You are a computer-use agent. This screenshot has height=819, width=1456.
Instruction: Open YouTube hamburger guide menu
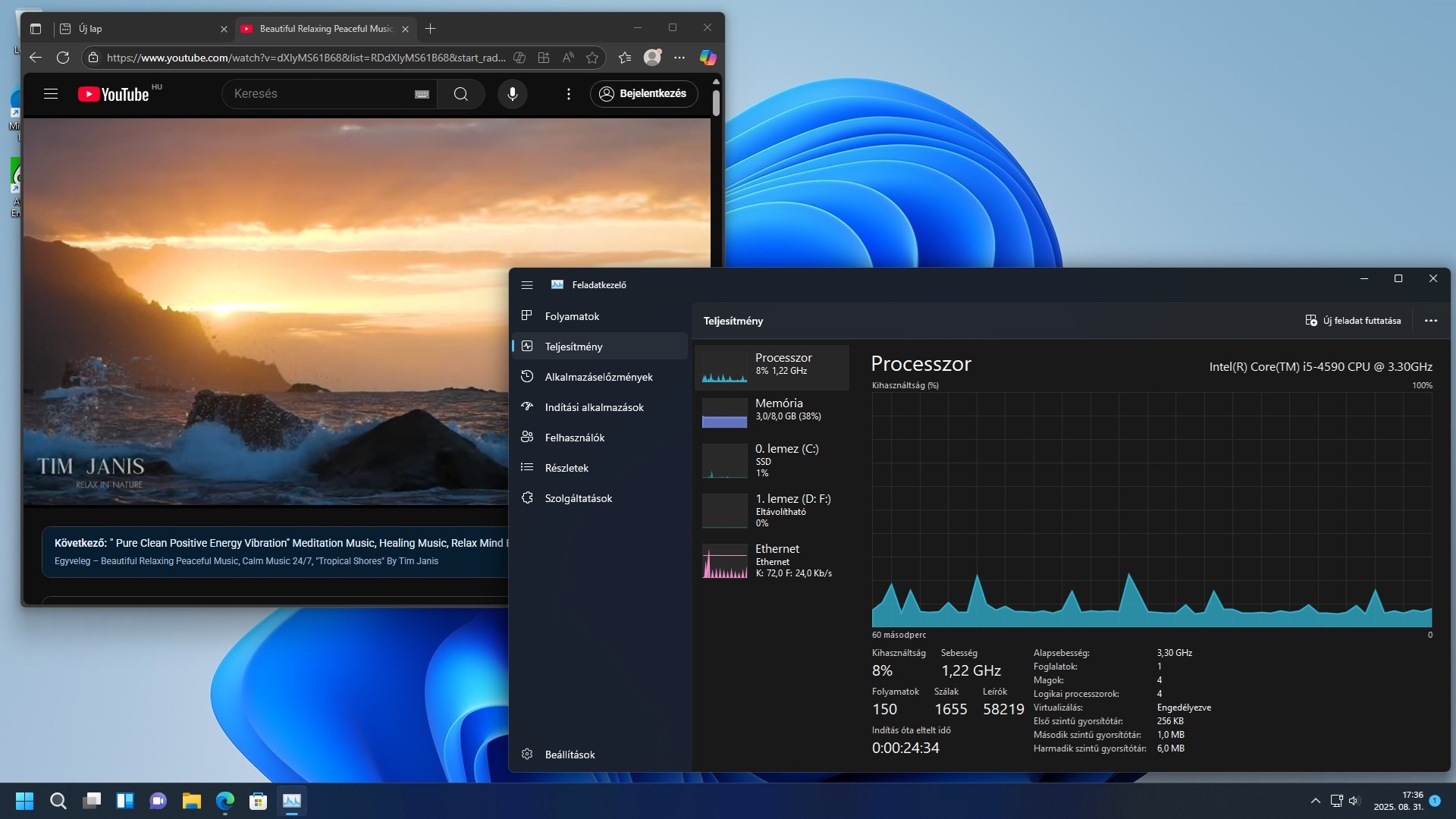[x=51, y=94]
